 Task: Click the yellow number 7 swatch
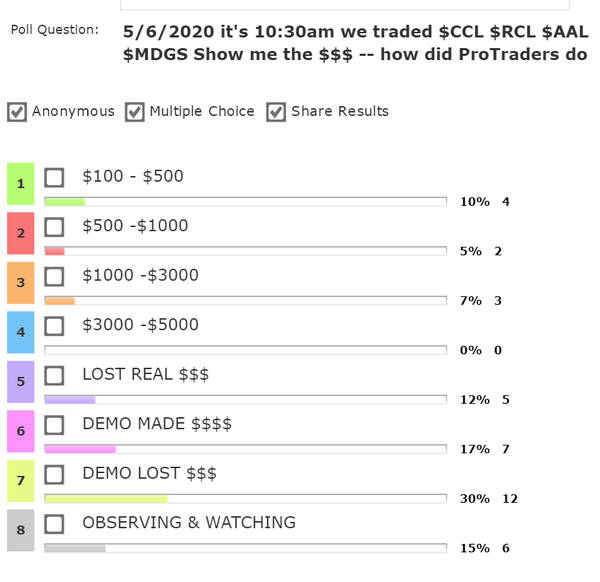[21, 481]
